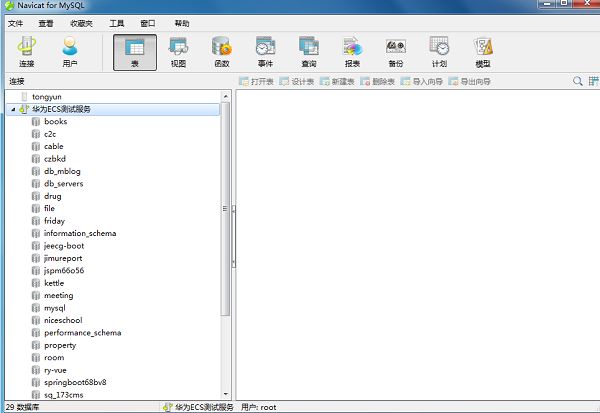
Task: Click the kettle database icon
Action: coord(36,283)
